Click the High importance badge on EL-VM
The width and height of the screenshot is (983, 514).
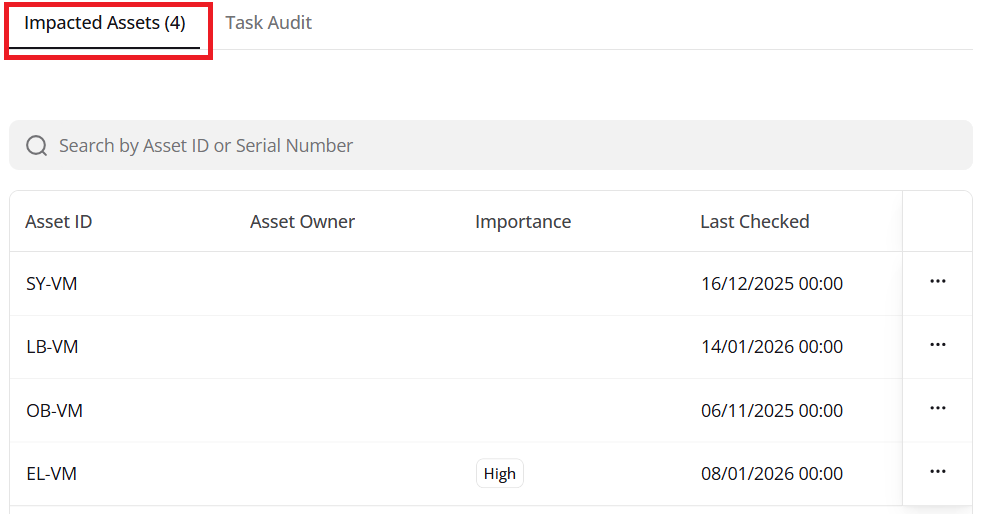[x=499, y=474]
